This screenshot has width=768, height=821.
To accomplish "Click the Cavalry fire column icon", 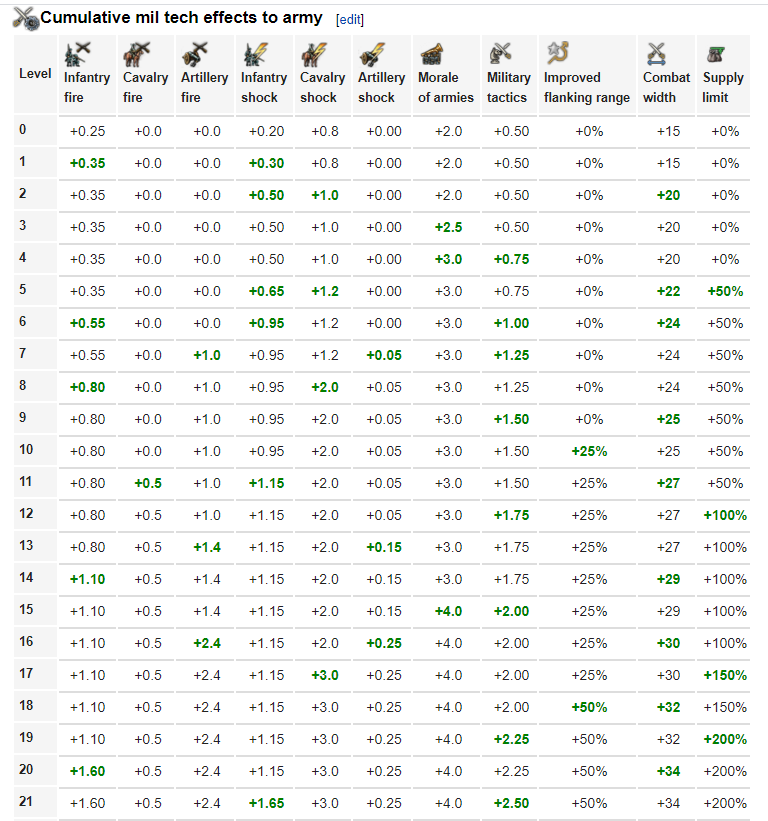I will (135, 54).
